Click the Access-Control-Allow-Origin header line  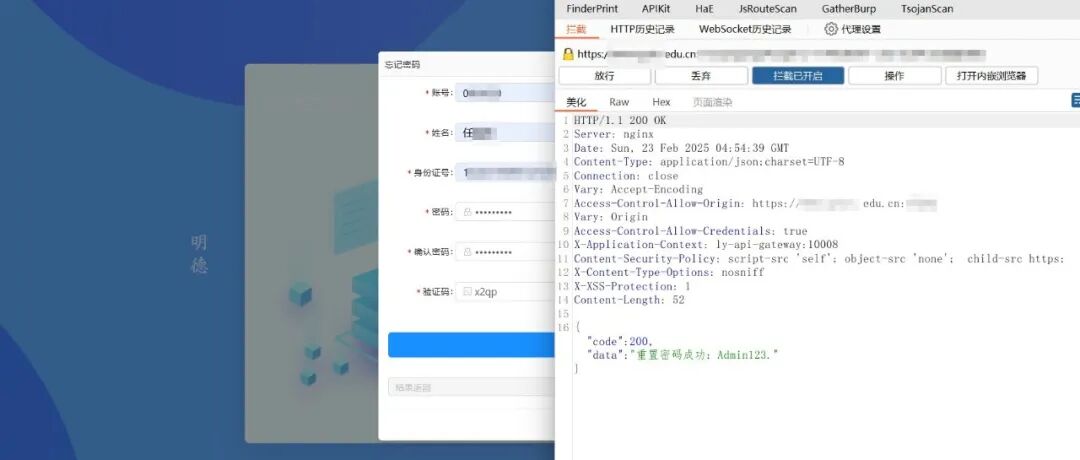point(756,203)
